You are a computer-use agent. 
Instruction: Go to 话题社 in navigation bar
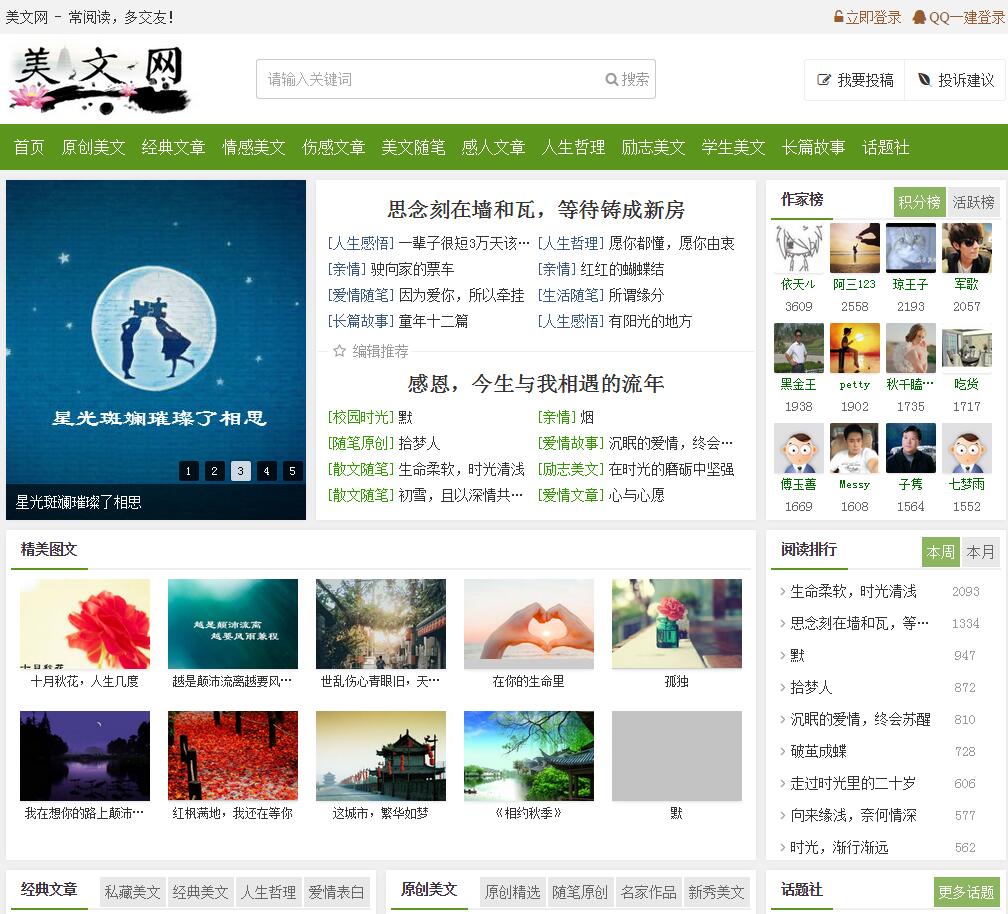(885, 147)
